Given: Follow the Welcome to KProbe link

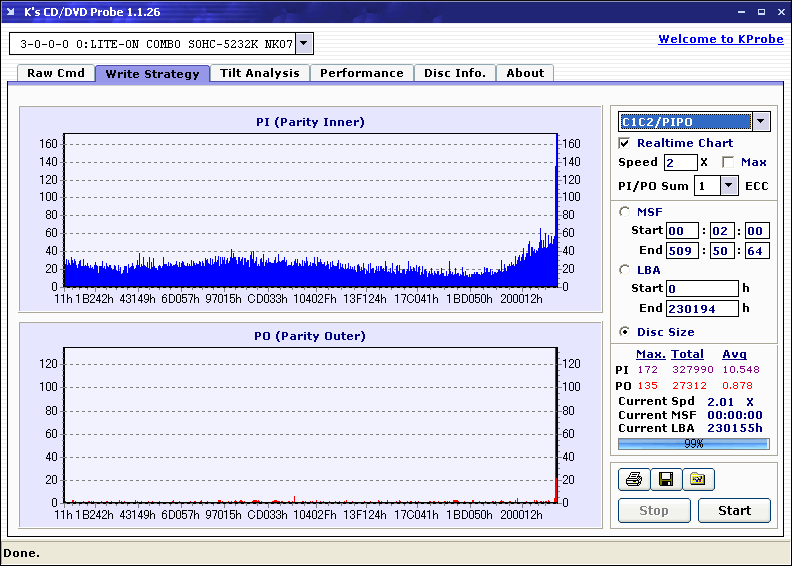Looking at the screenshot, I should (715, 39).
